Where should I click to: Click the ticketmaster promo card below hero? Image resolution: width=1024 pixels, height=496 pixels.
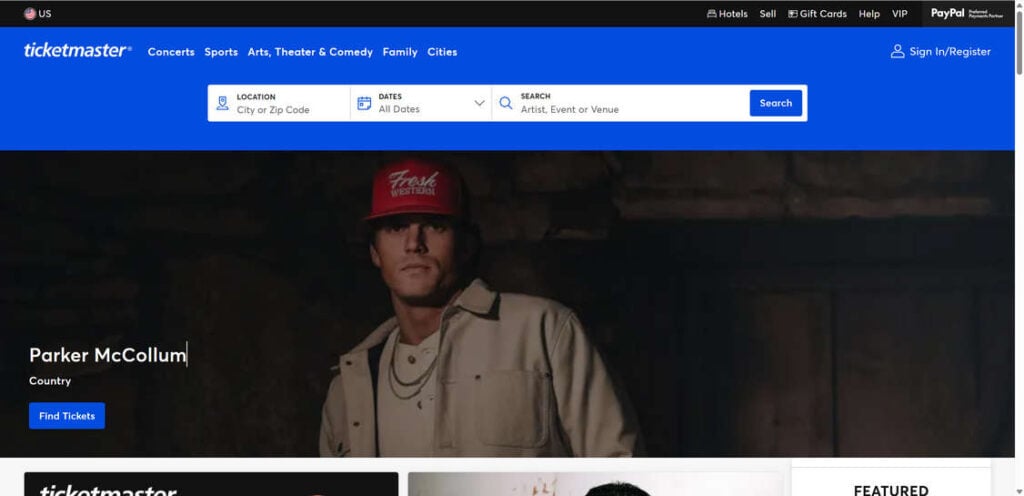coord(211,484)
